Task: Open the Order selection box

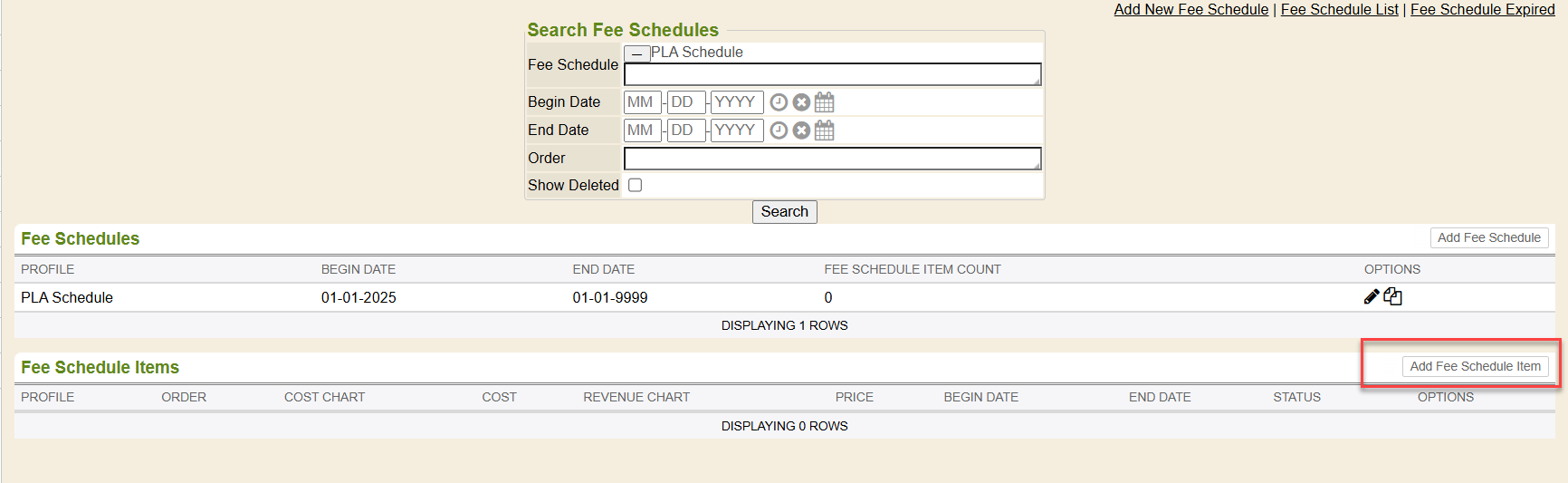Action: [x=832, y=159]
